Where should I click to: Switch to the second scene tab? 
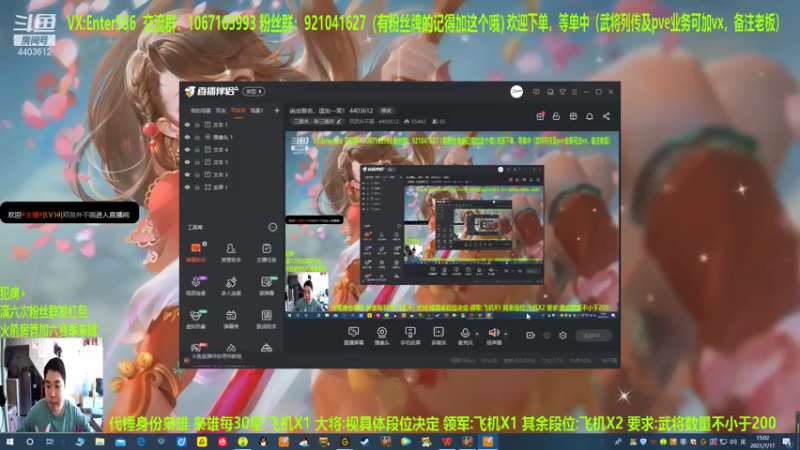click(x=220, y=110)
